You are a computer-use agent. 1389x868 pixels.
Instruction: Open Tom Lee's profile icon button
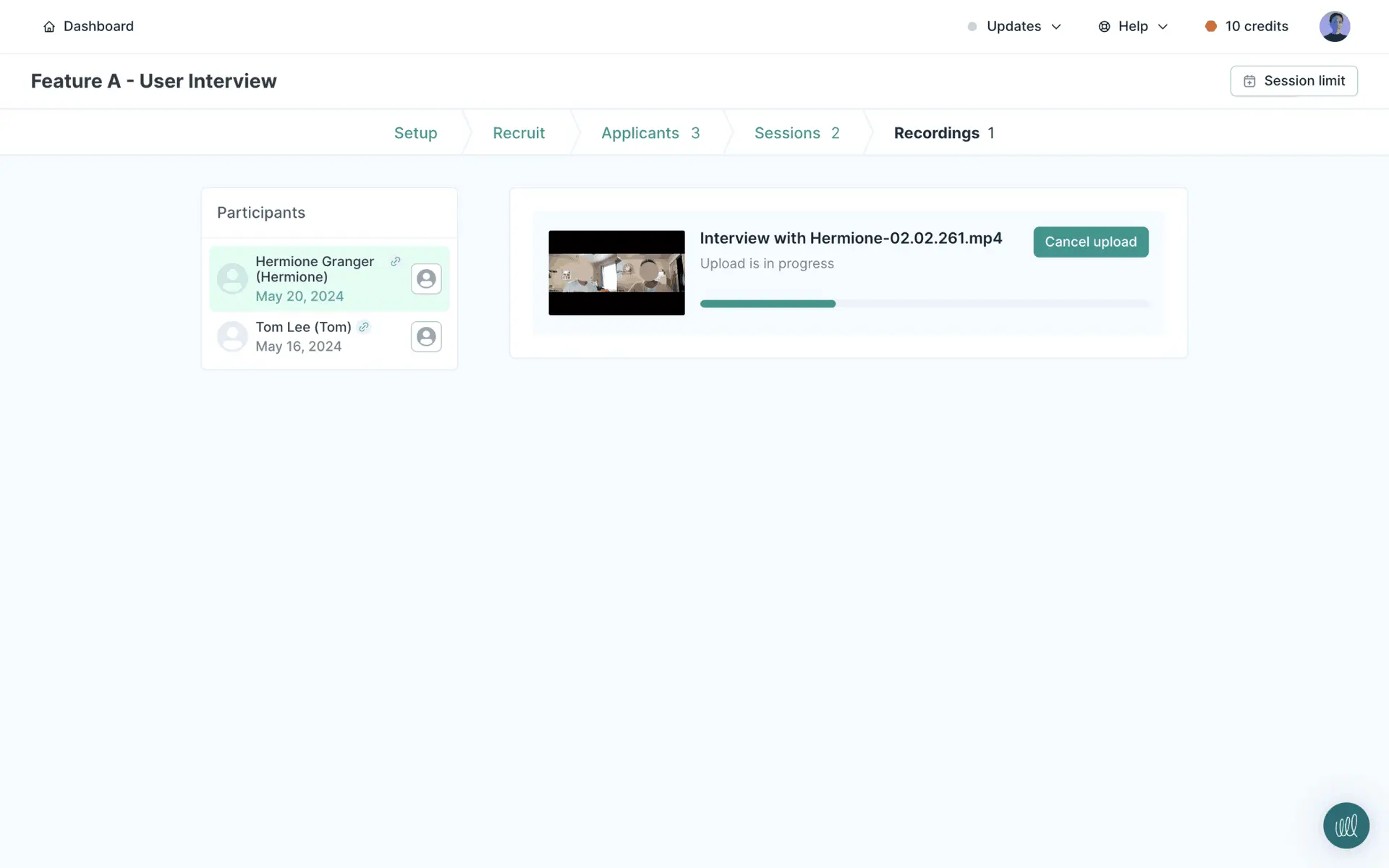tap(426, 336)
